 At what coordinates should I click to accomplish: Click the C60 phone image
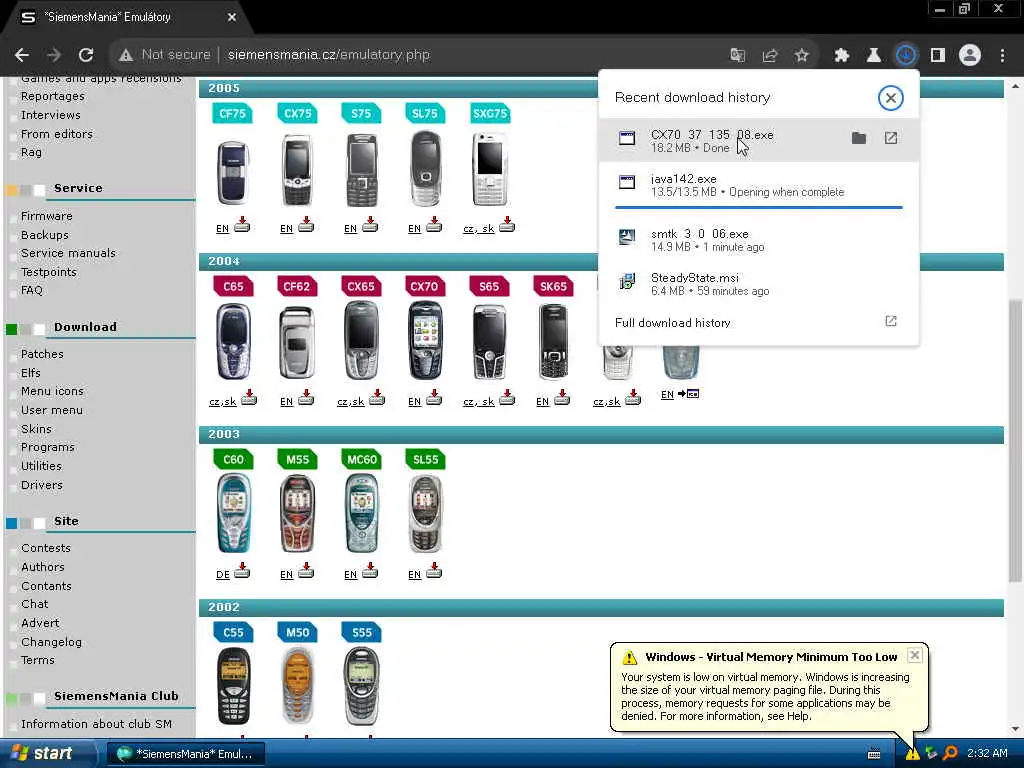(233, 513)
